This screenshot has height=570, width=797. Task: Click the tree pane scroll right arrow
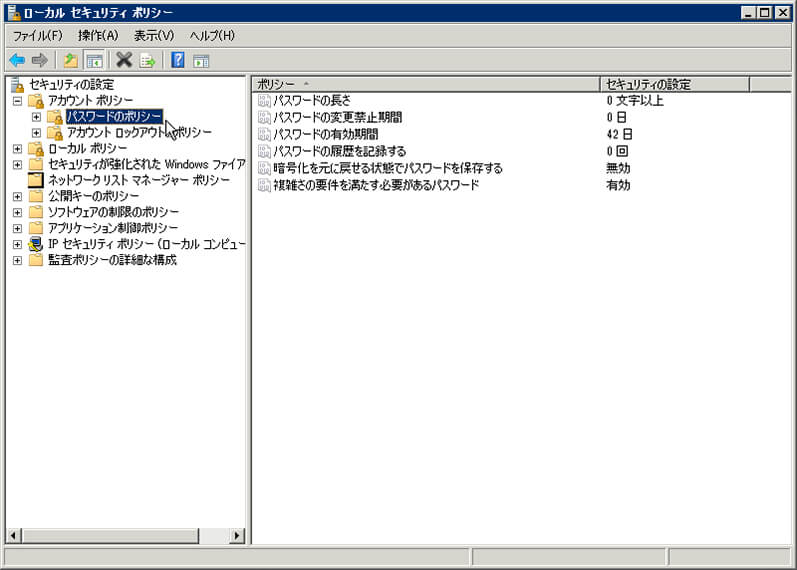(x=236, y=535)
